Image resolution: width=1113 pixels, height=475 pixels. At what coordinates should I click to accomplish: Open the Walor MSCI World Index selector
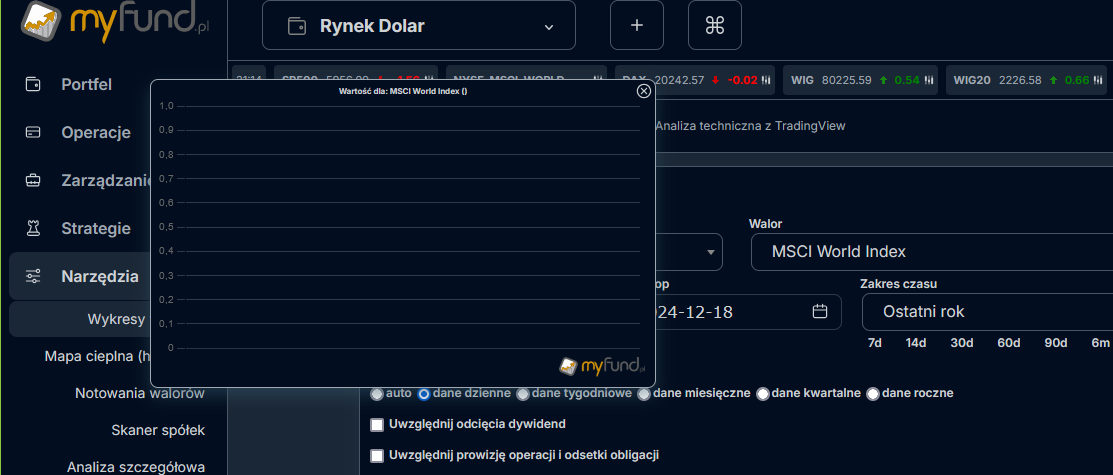[930, 252]
